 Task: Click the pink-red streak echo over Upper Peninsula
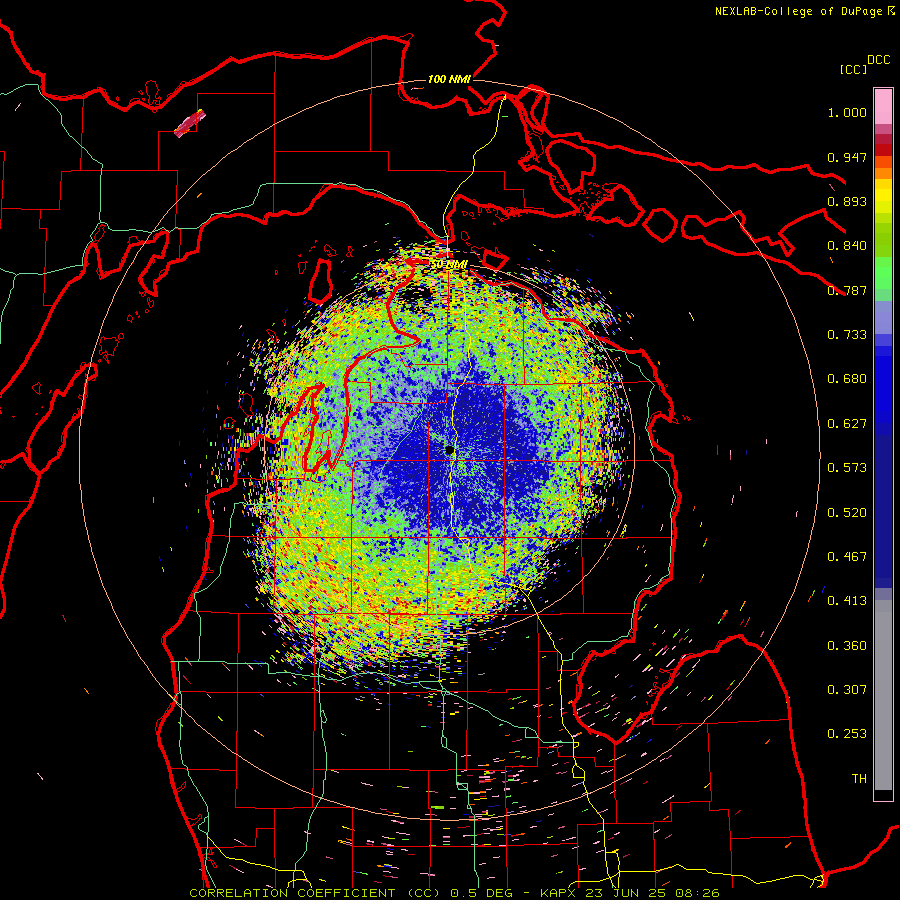(190, 124)
